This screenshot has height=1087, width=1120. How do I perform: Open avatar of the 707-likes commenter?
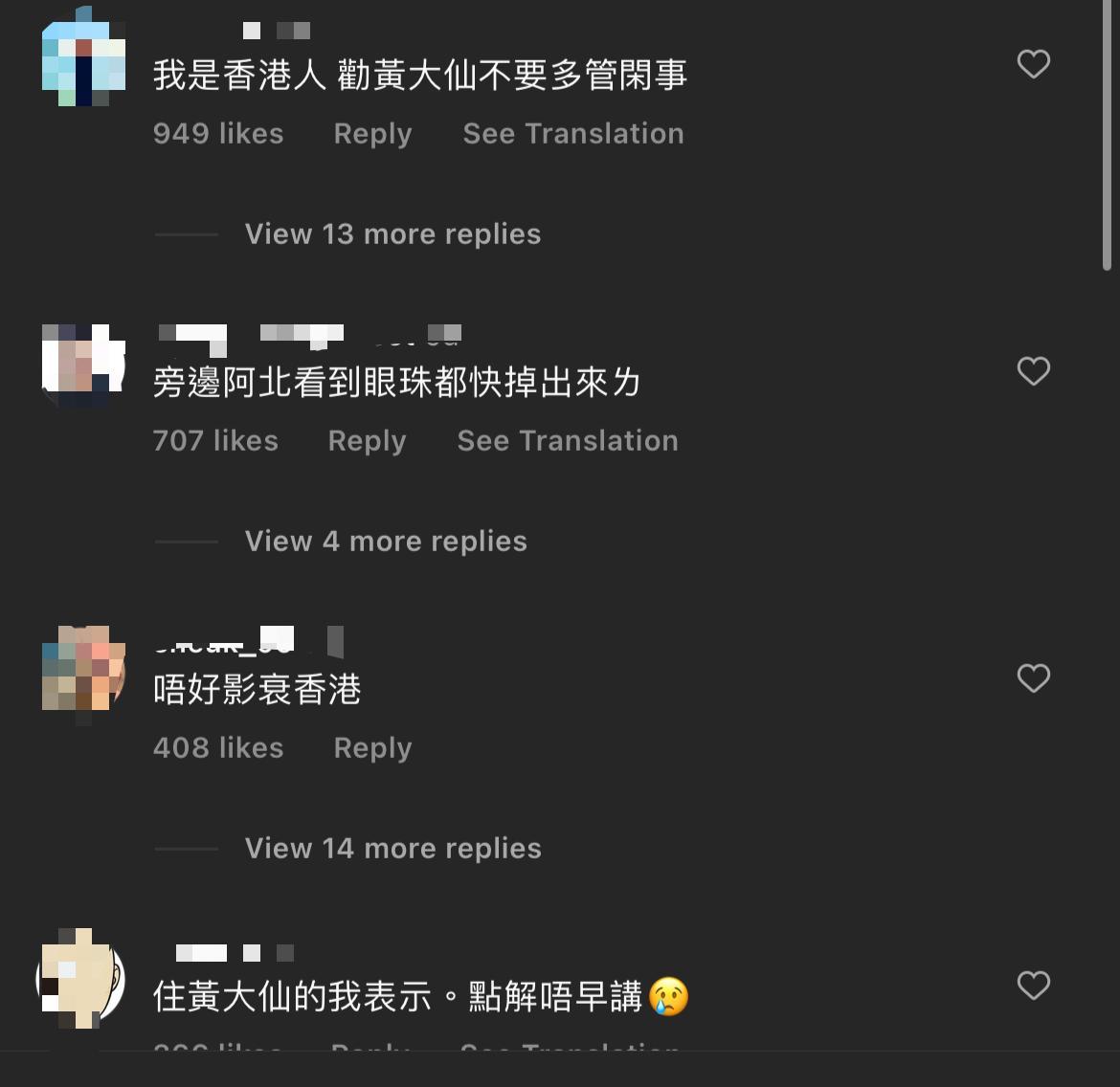83,366
